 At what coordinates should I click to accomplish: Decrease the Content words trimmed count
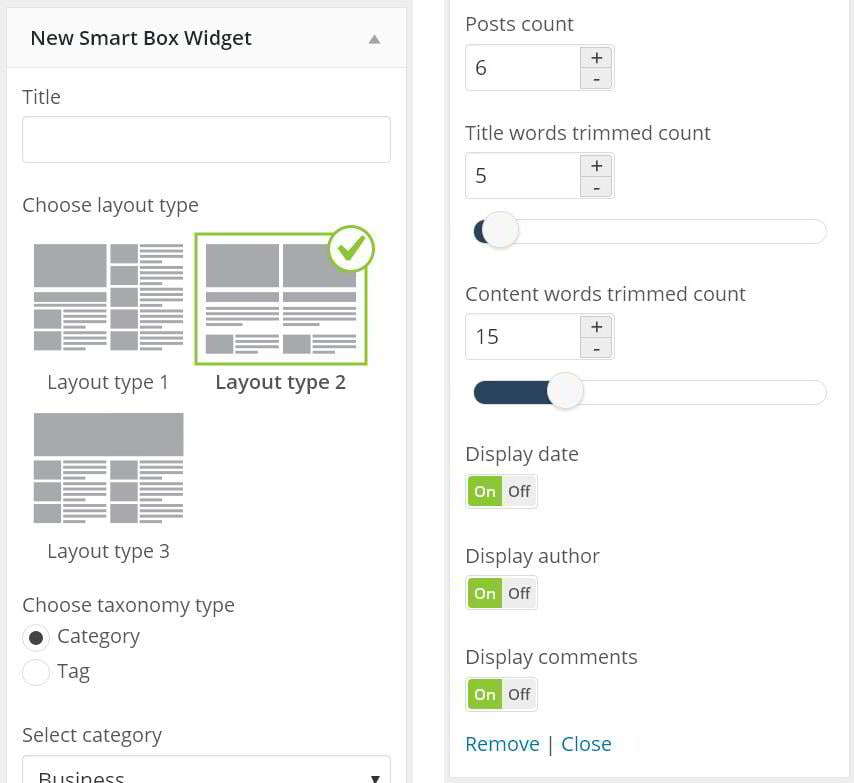(596, 349)
